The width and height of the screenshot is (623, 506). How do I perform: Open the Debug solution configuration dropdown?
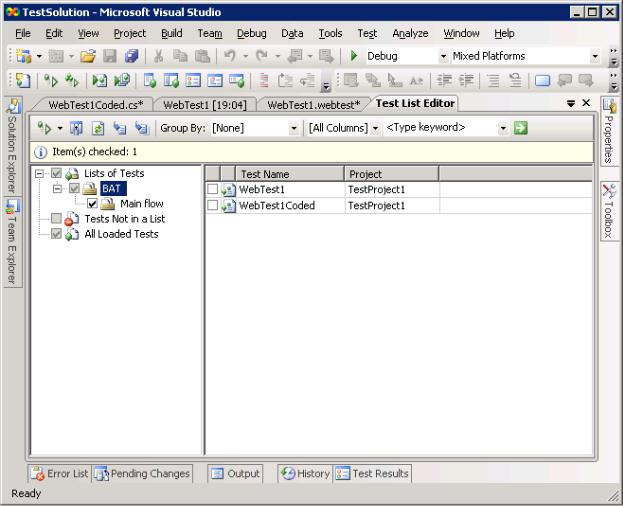coord(443,57)
